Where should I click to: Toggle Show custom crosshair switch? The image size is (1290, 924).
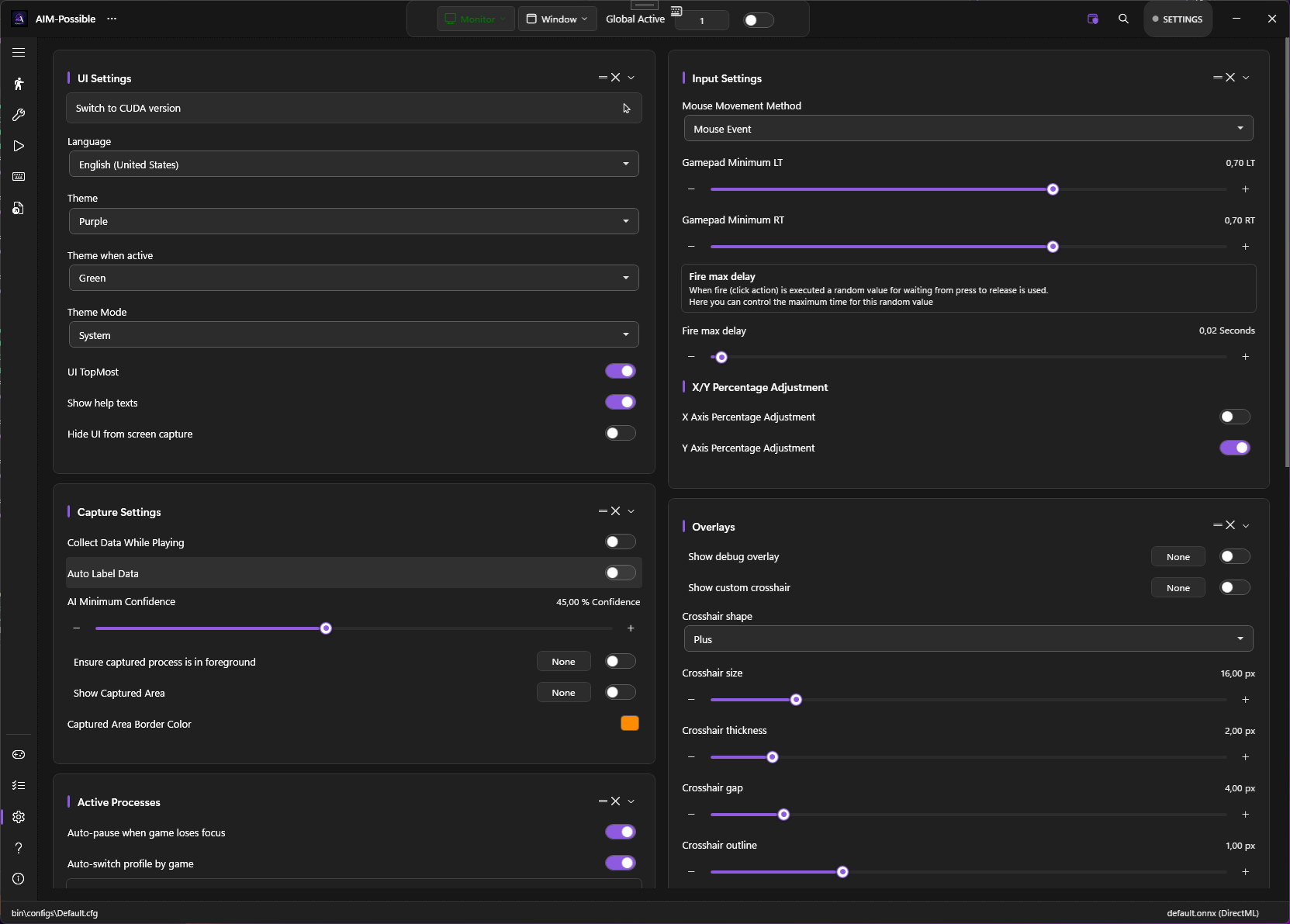point(1235,588)
